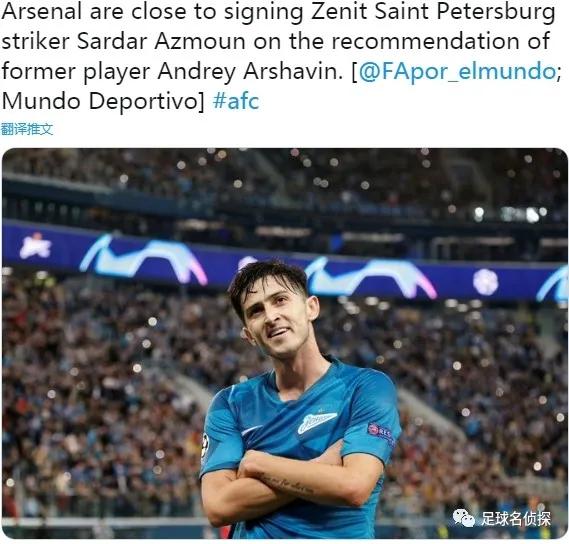Open the @FApor_elmundo mention link
The height and width of the screenshot is (544, 569).
(457, 71)
